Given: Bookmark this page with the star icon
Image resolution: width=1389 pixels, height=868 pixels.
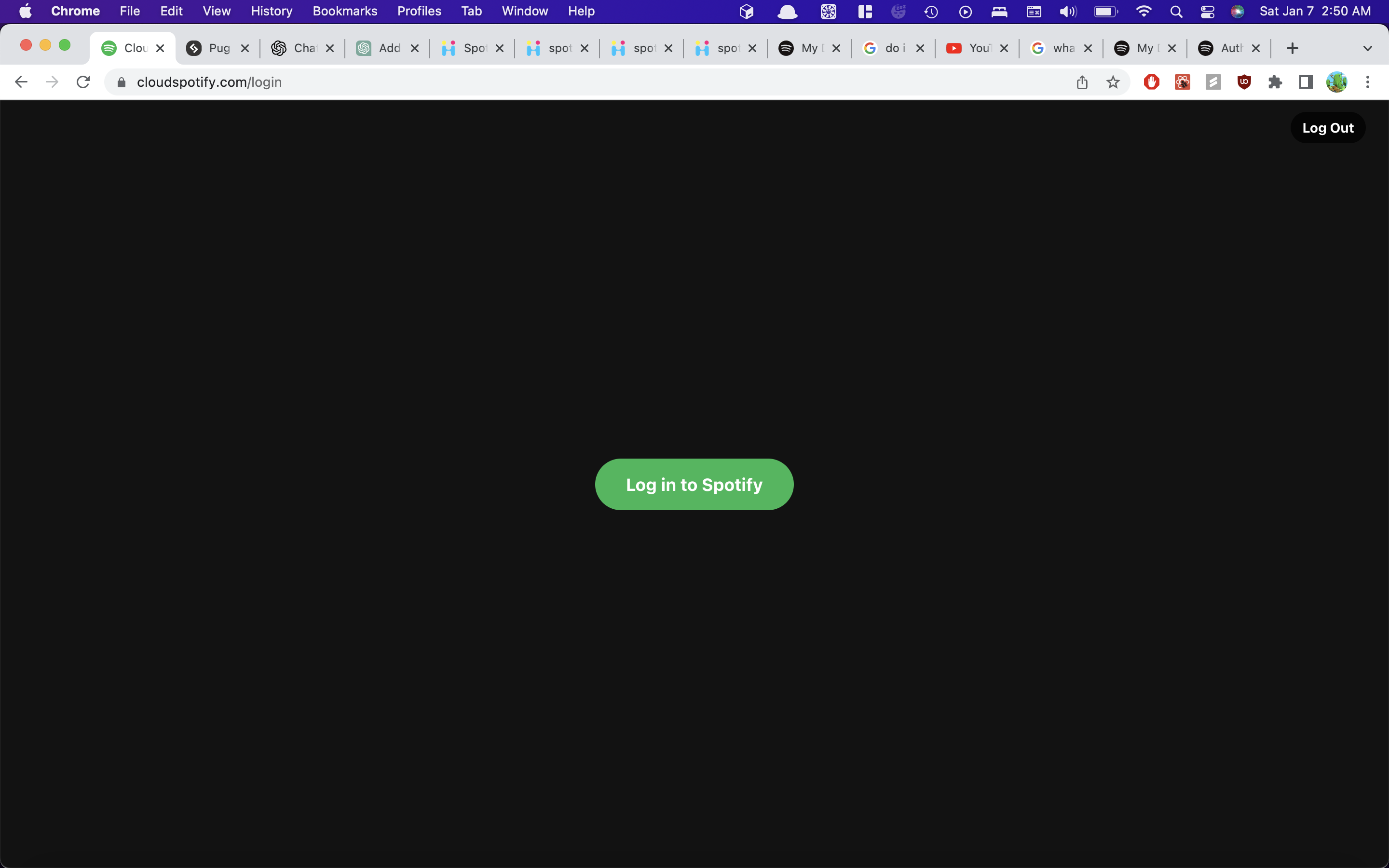Looking at the screenshot, I should point(1112,82).
